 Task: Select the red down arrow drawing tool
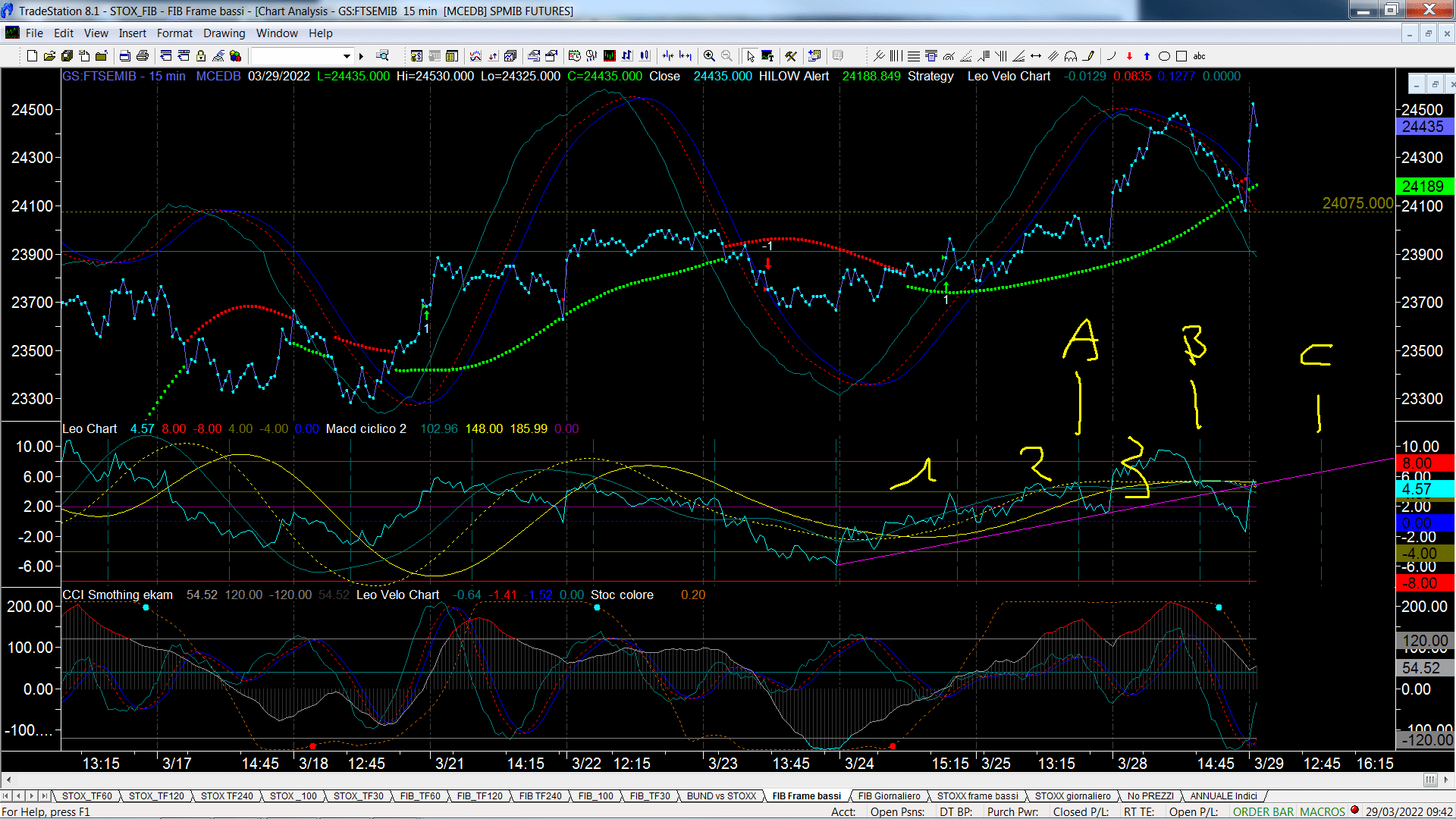click(x=1129, y=56)
